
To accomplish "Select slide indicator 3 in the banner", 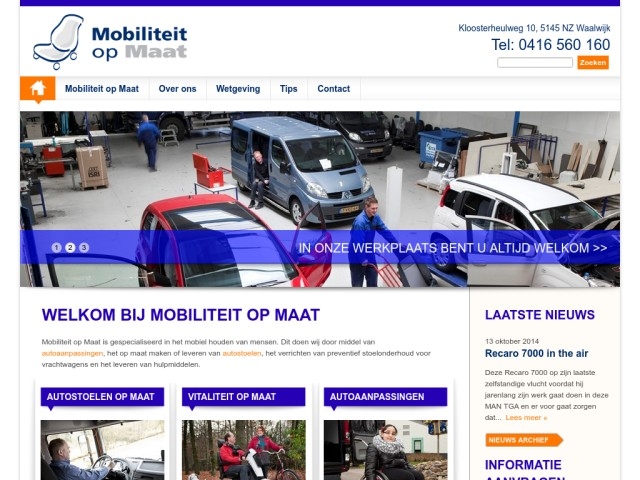I will pyautogui.click(x=84, y=247).
